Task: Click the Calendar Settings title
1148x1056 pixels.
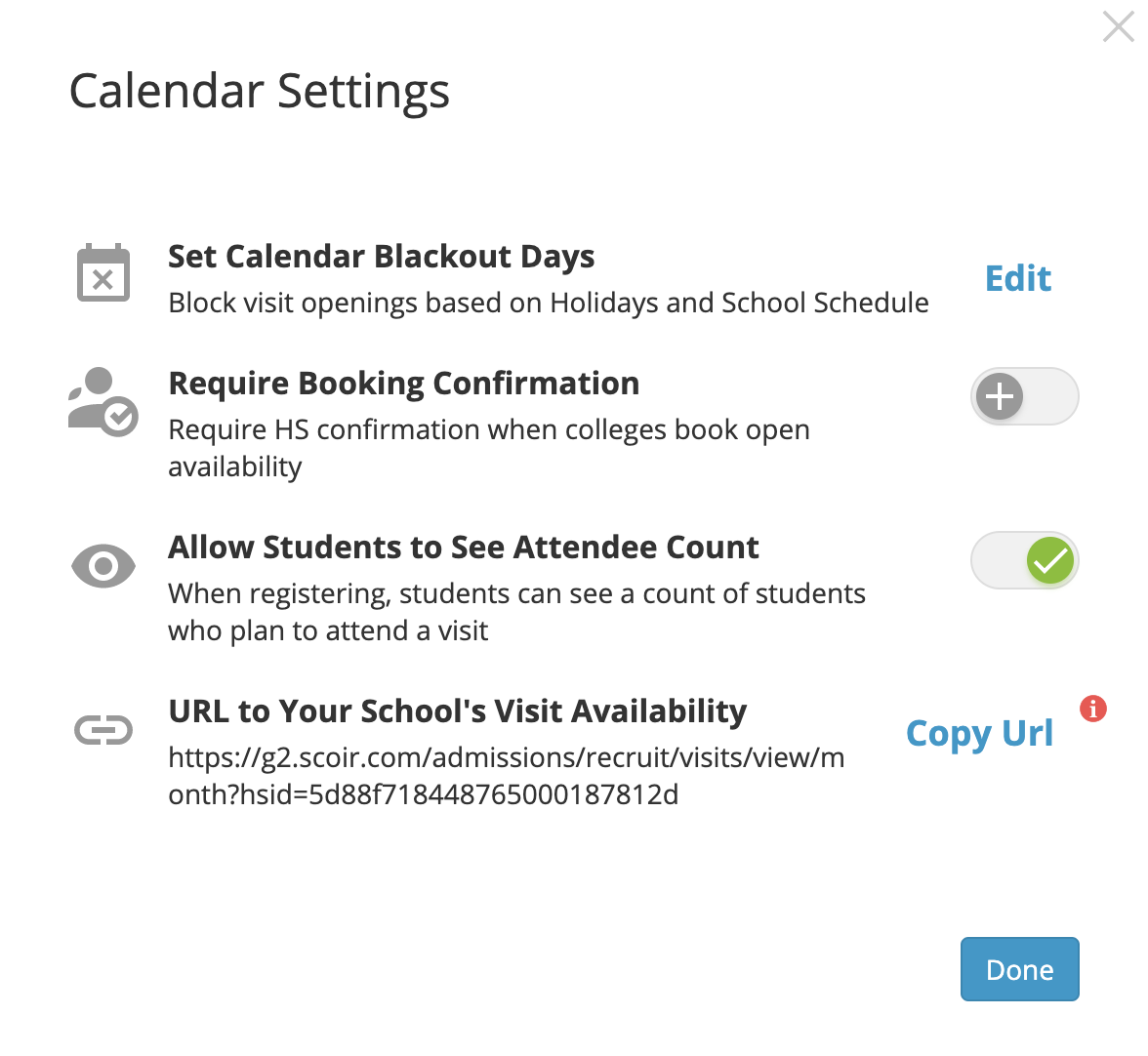Action: (x=260, y=92)
